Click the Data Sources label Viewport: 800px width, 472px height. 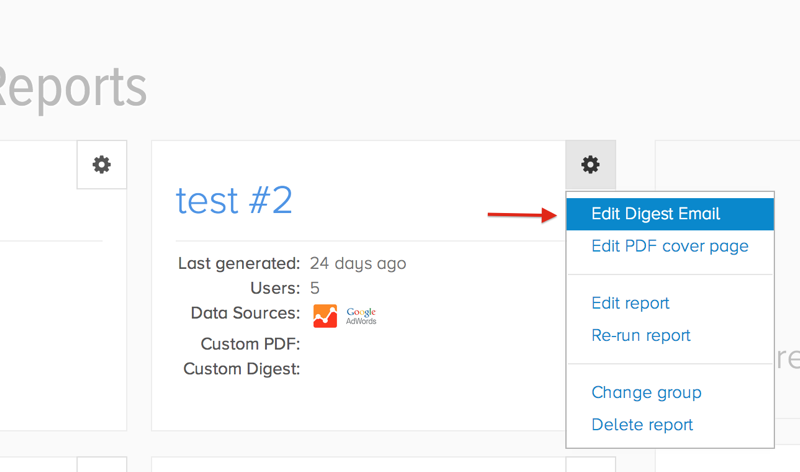[x=245, y=314]
